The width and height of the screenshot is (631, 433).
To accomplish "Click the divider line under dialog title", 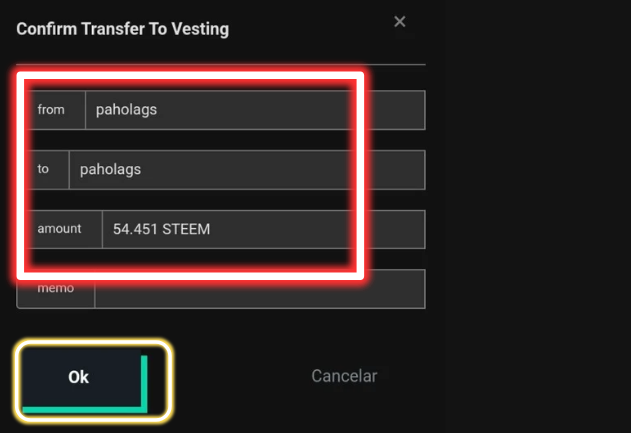I will (x=221, y=64).
